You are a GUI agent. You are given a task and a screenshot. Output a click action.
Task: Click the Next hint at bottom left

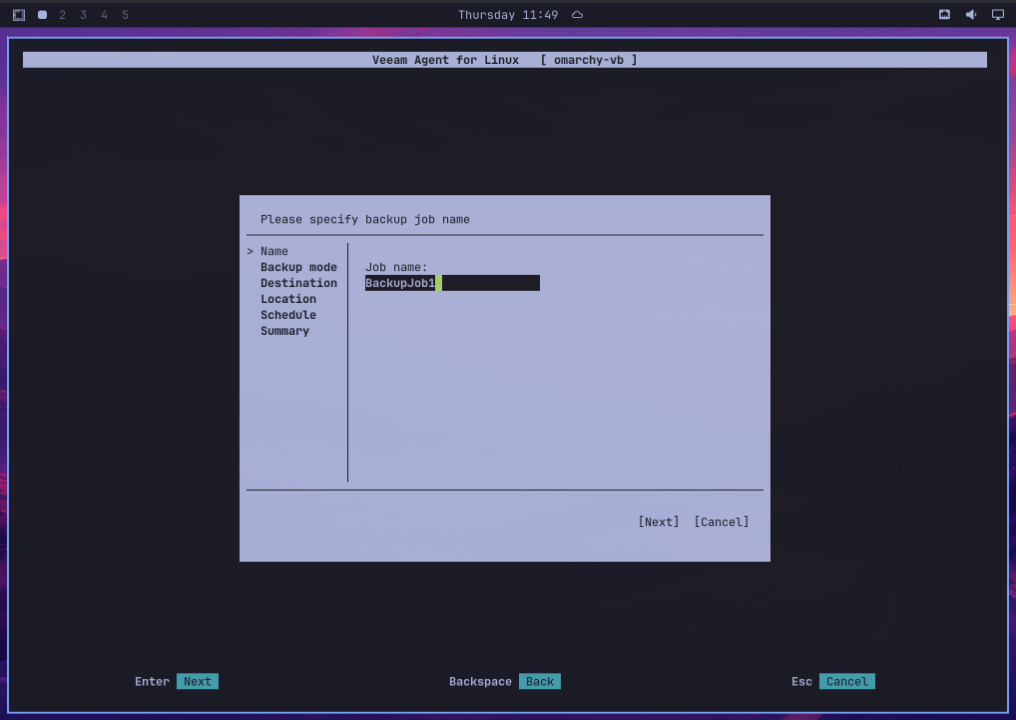tap(198, 681)
